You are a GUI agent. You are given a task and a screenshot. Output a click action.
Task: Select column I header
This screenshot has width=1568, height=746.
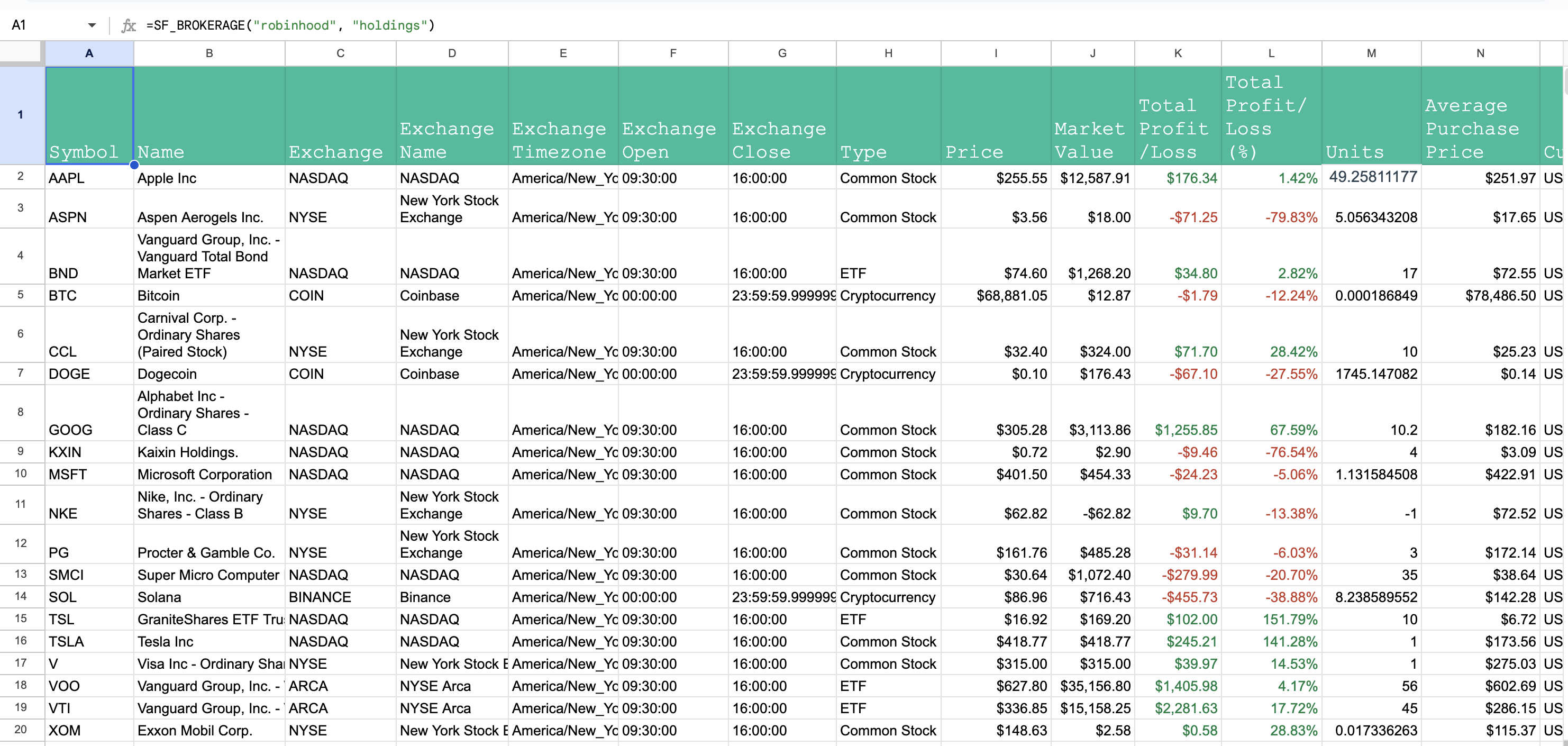pos(996,53)
